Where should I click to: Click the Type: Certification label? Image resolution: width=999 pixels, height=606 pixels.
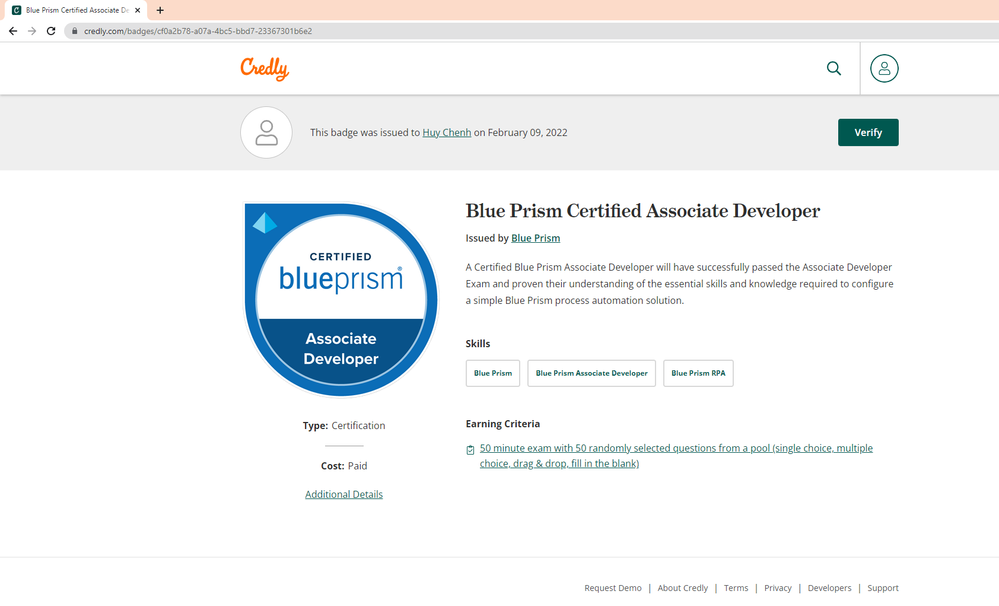(x=344, y=426)
